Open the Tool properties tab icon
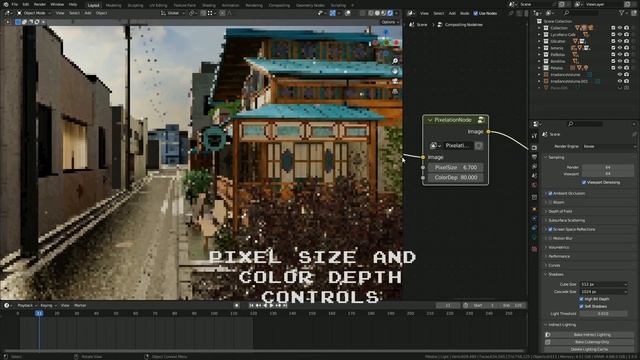The height and width of the screenshot is (360, 640). (534, 136)
